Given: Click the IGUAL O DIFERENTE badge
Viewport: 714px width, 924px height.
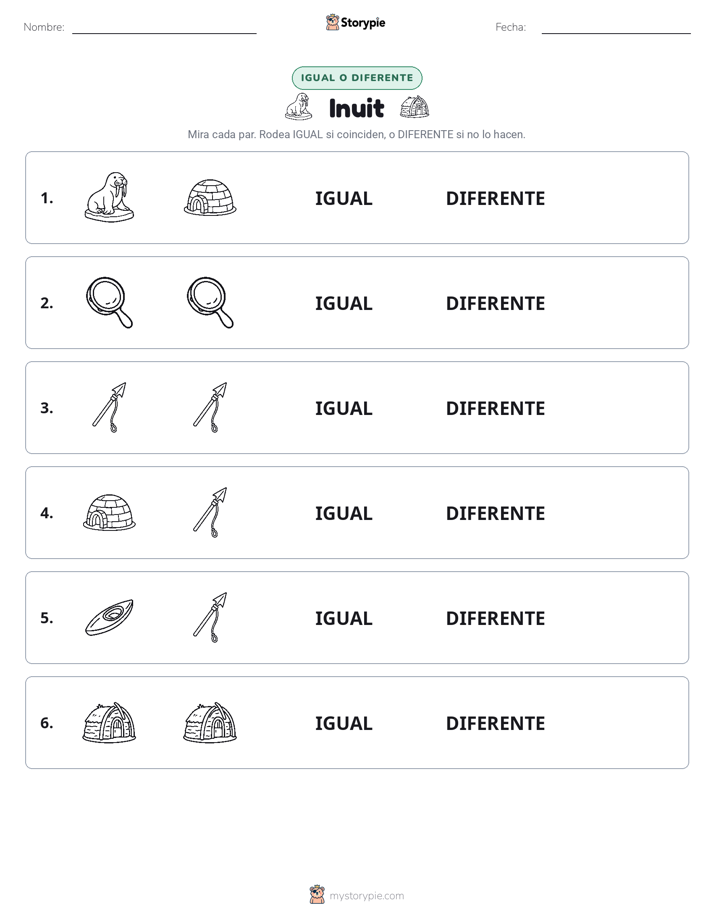Looking at the screenshot, I should [357, 78].
